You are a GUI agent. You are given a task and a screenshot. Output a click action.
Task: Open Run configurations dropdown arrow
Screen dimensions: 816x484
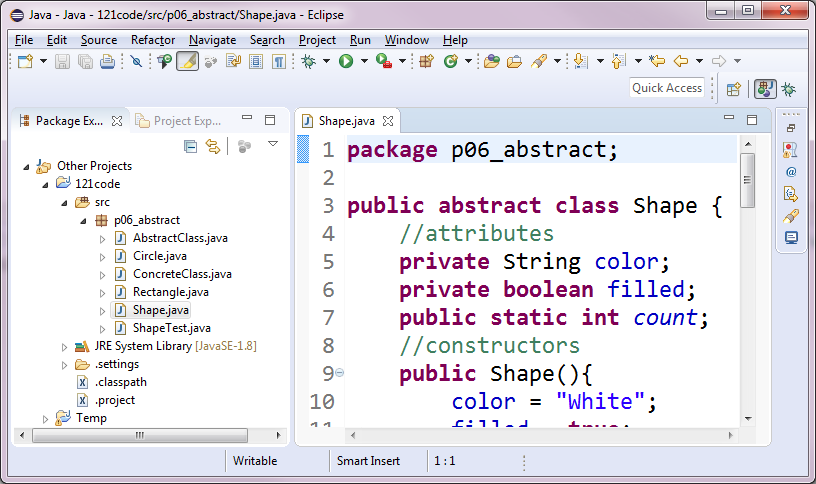(364, 61)
